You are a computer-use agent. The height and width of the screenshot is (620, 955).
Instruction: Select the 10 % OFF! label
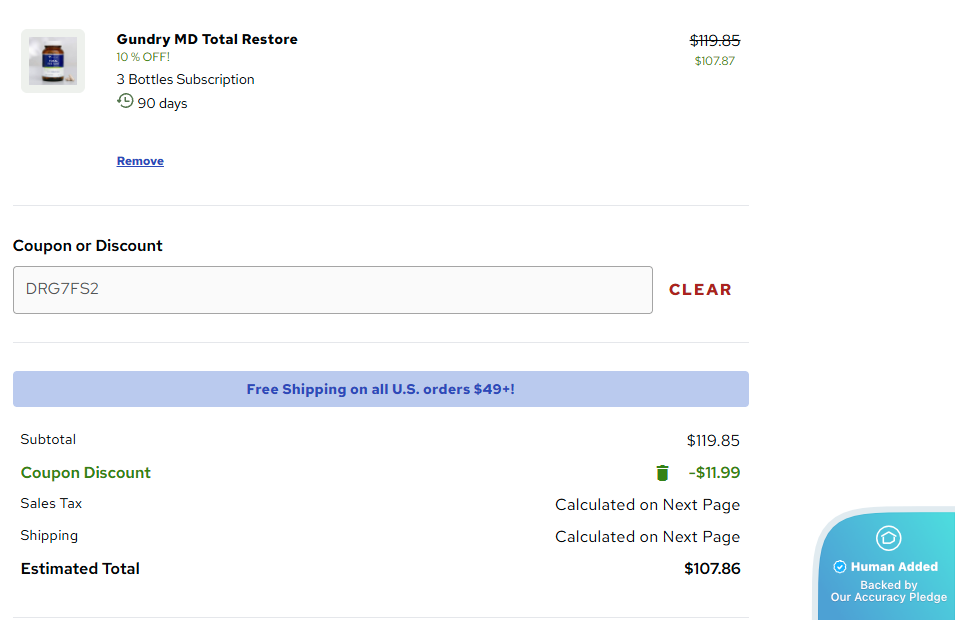point(143,57)
